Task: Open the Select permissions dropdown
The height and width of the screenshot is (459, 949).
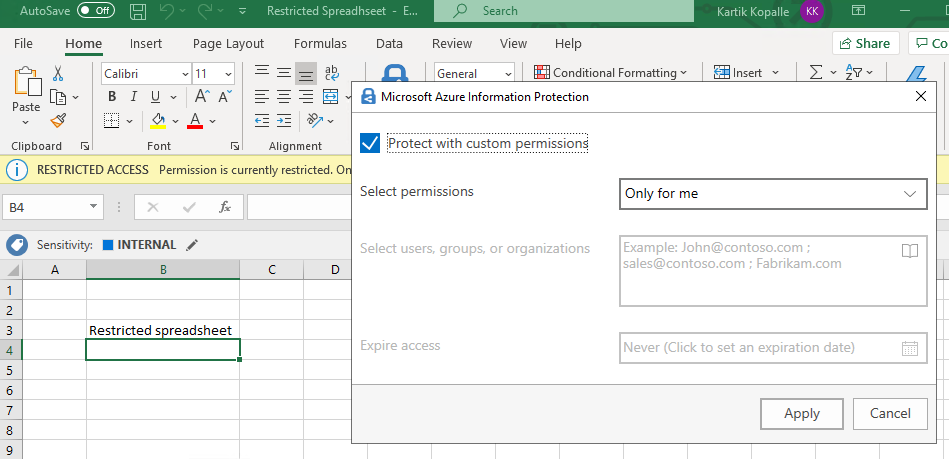Action: coord(773,194)
